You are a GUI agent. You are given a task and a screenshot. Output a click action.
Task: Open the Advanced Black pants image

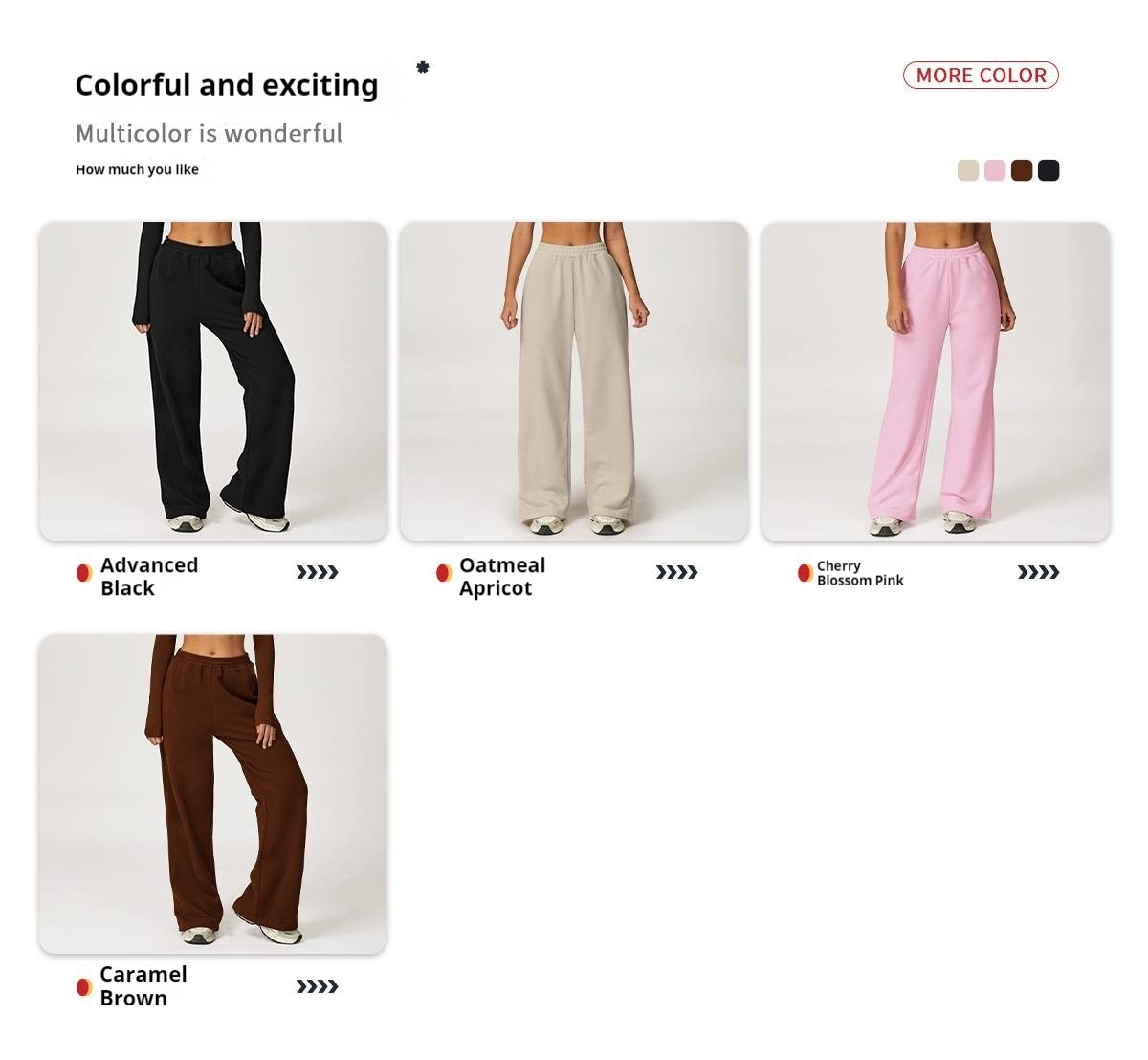pyautogui.click(x=213, y=381)
